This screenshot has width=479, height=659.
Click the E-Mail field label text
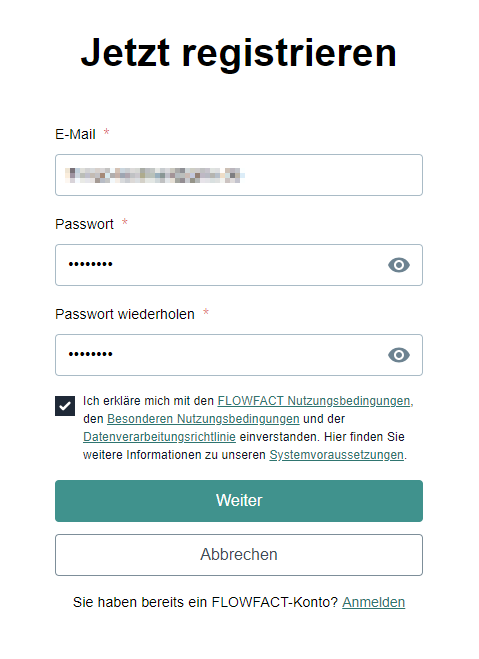click(75, 134)
